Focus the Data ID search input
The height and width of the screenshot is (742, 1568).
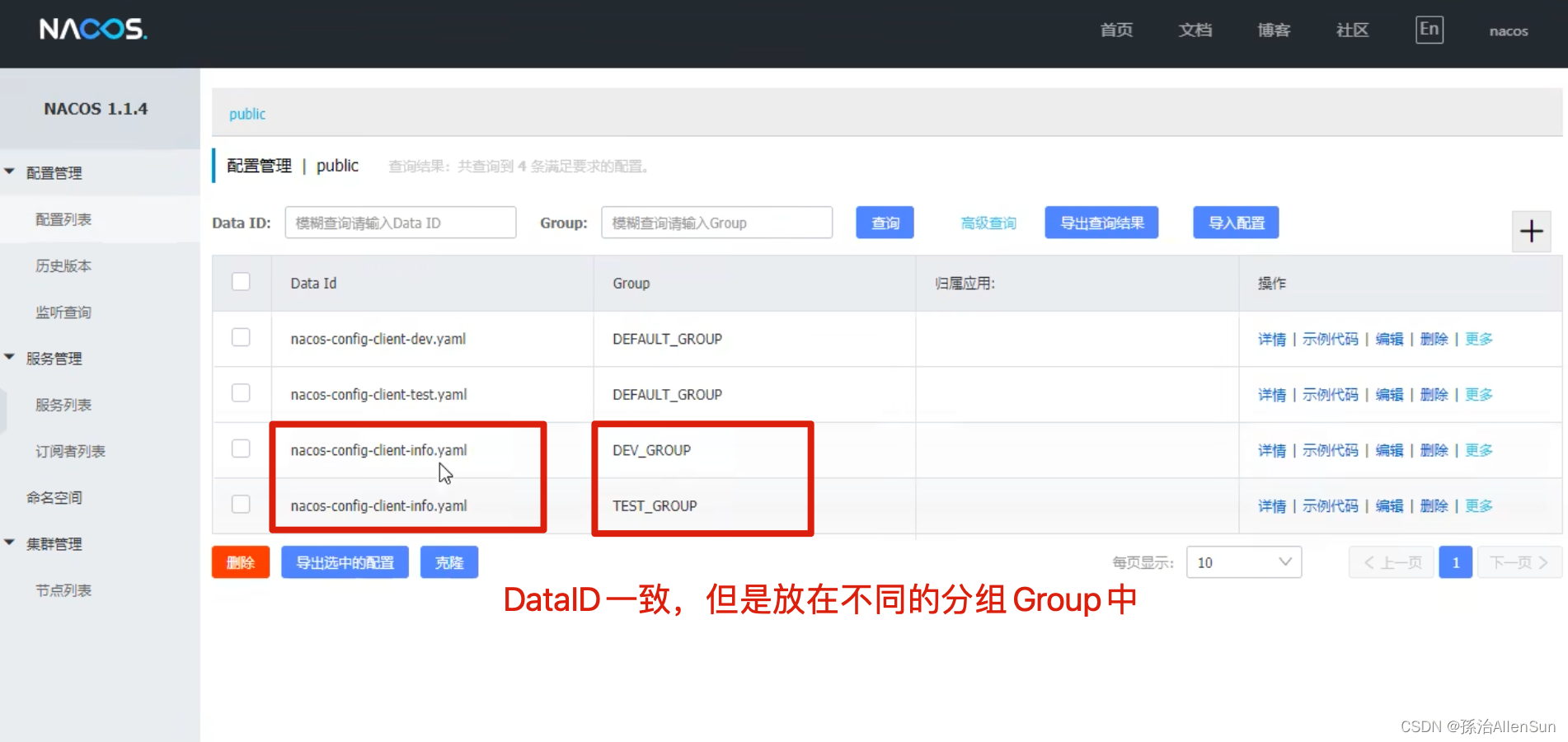pyautogui.click(x=401, y=223)
